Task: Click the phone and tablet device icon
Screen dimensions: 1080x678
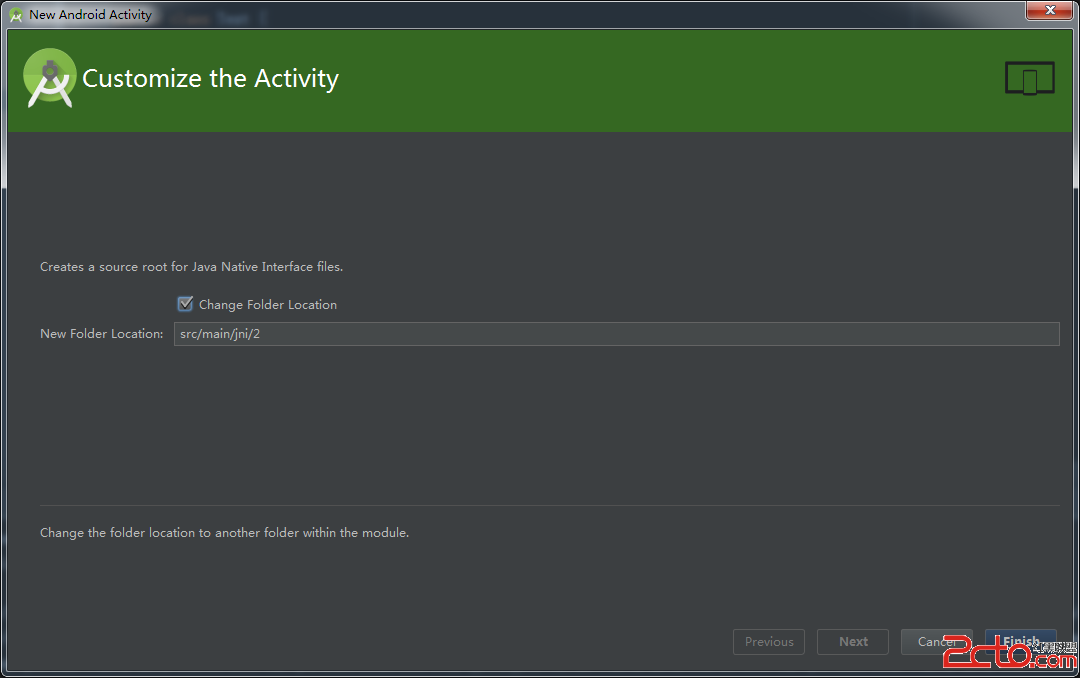Action: (x=1029, y=79)
